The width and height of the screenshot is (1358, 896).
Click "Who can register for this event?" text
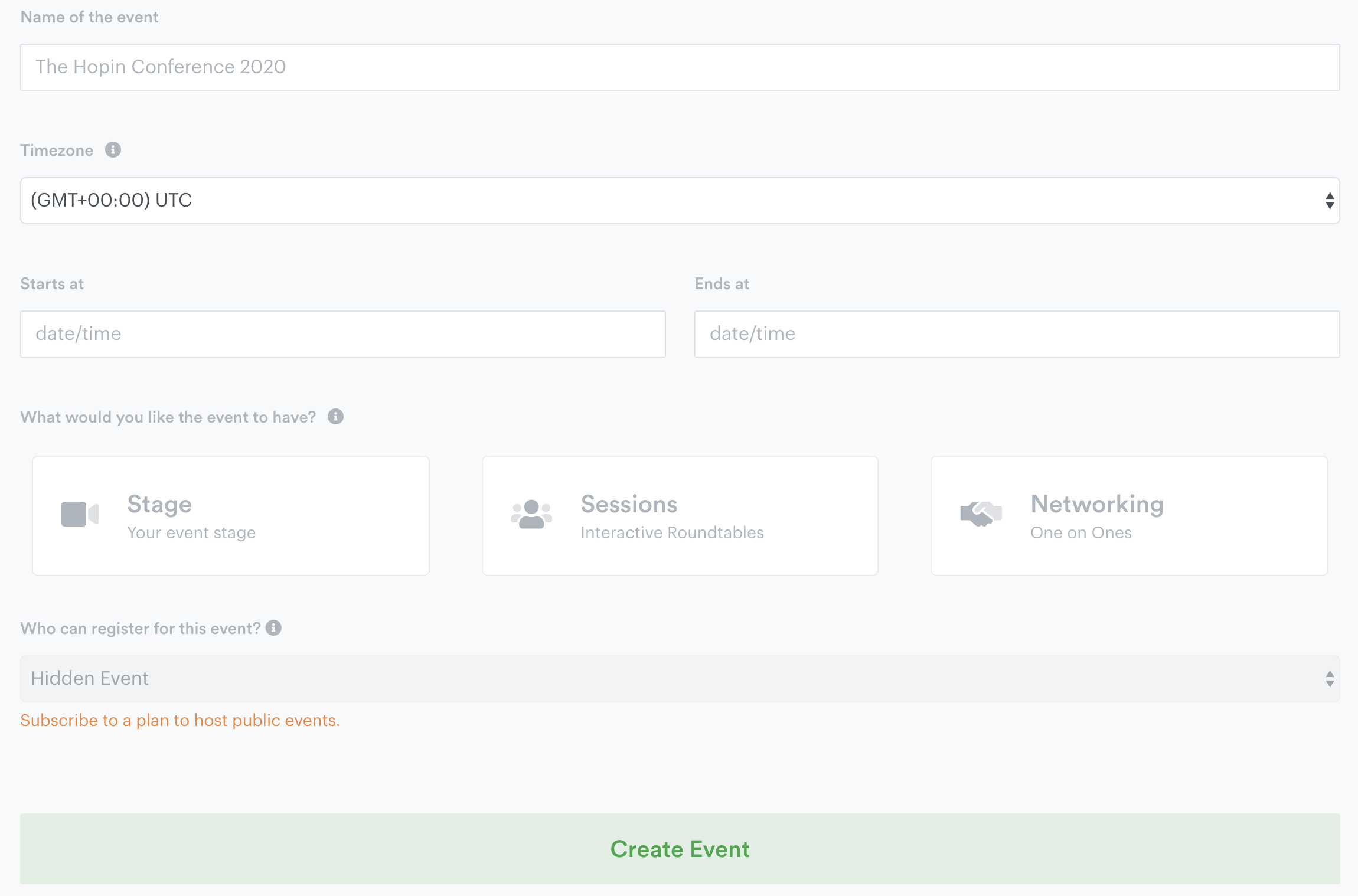point(141,629)
